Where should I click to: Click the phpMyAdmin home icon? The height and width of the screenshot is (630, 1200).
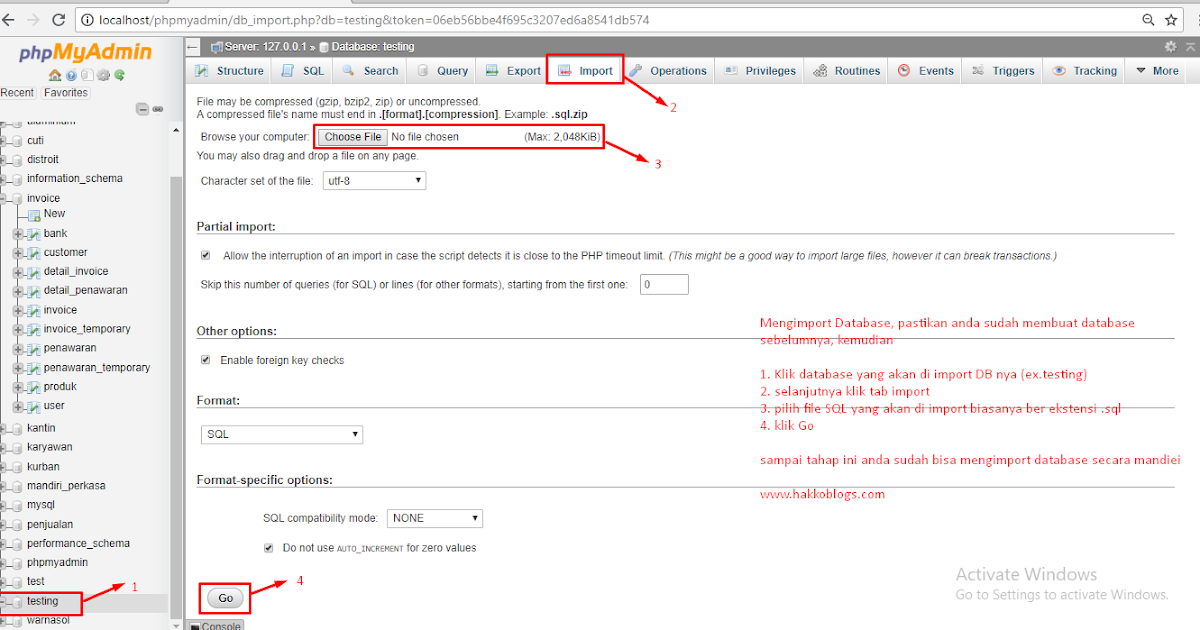coord(55,74)
